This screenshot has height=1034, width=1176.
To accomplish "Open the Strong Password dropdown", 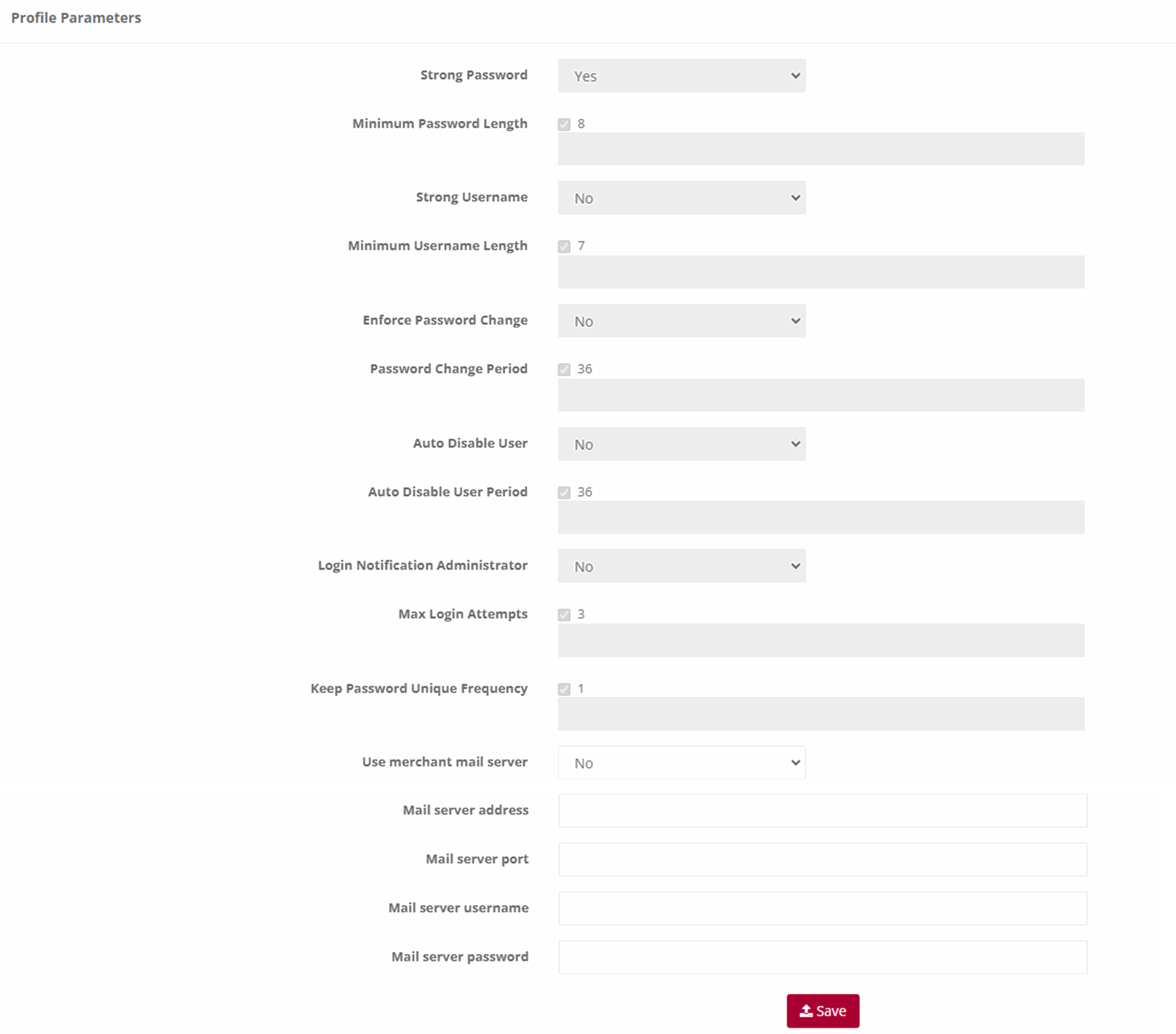I will click(682, 75).
